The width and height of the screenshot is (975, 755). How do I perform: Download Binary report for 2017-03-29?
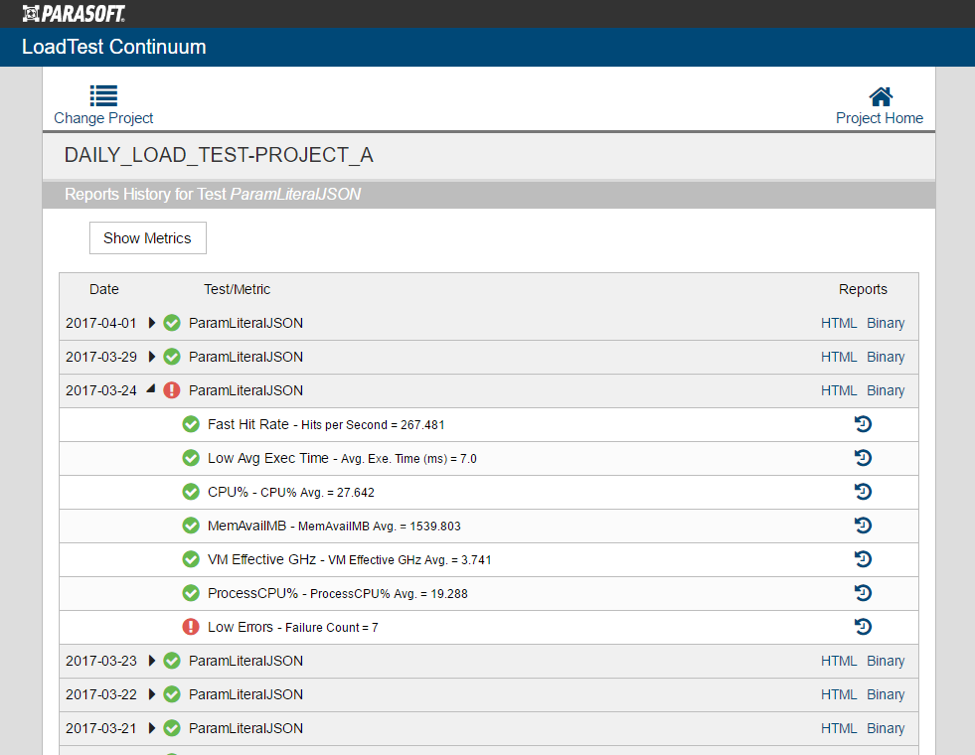(x=885, y=357)
